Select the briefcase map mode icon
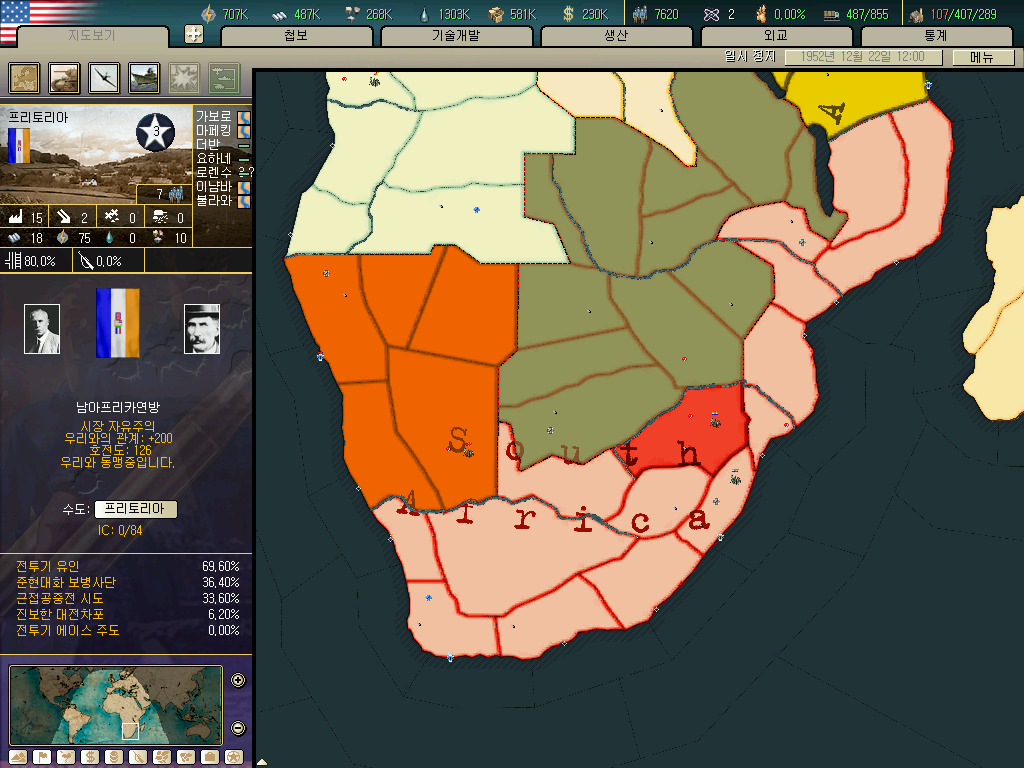This screenshot has height=768, width=1024. pyautogui.click(x=210, y=757)
